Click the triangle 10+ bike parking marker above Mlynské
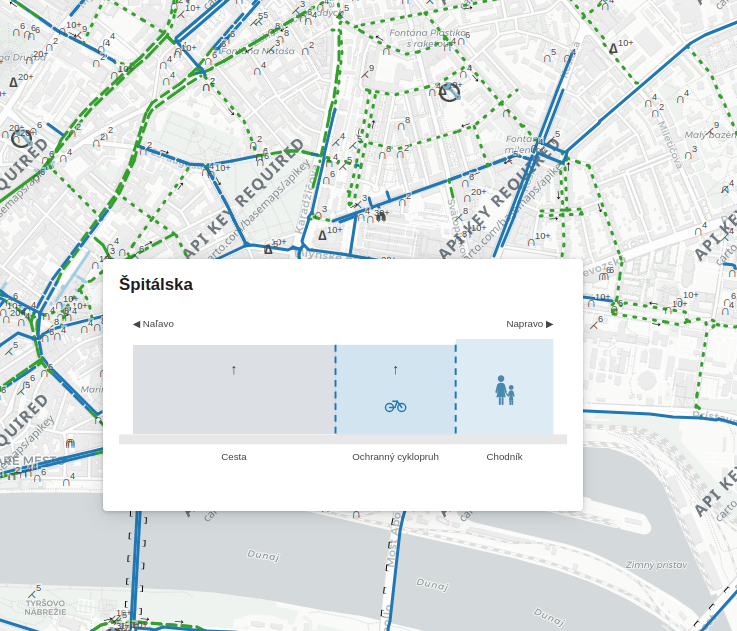Viewport: 737px width, 631px height. tap(322, 235)
